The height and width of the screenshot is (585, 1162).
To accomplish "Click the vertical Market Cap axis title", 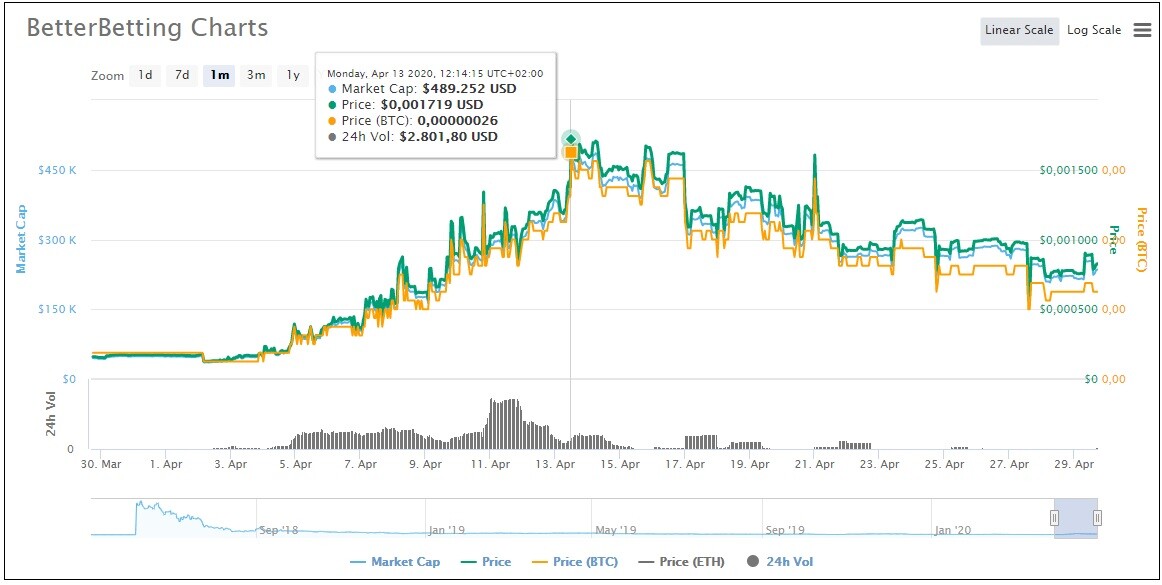I will [21, 239].
